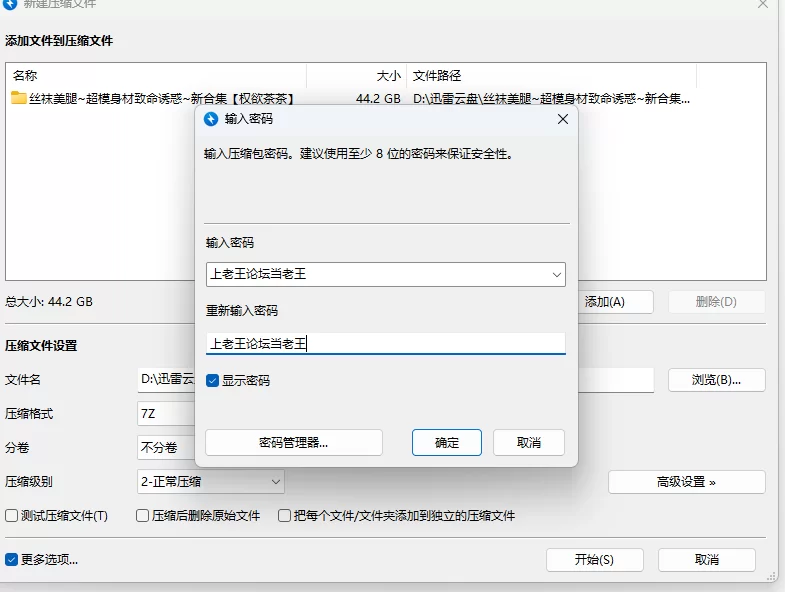The height and width of the screenshot is (592, 785).
Task: Select the yellow folder icon in the file list
Action: [18, 98]
